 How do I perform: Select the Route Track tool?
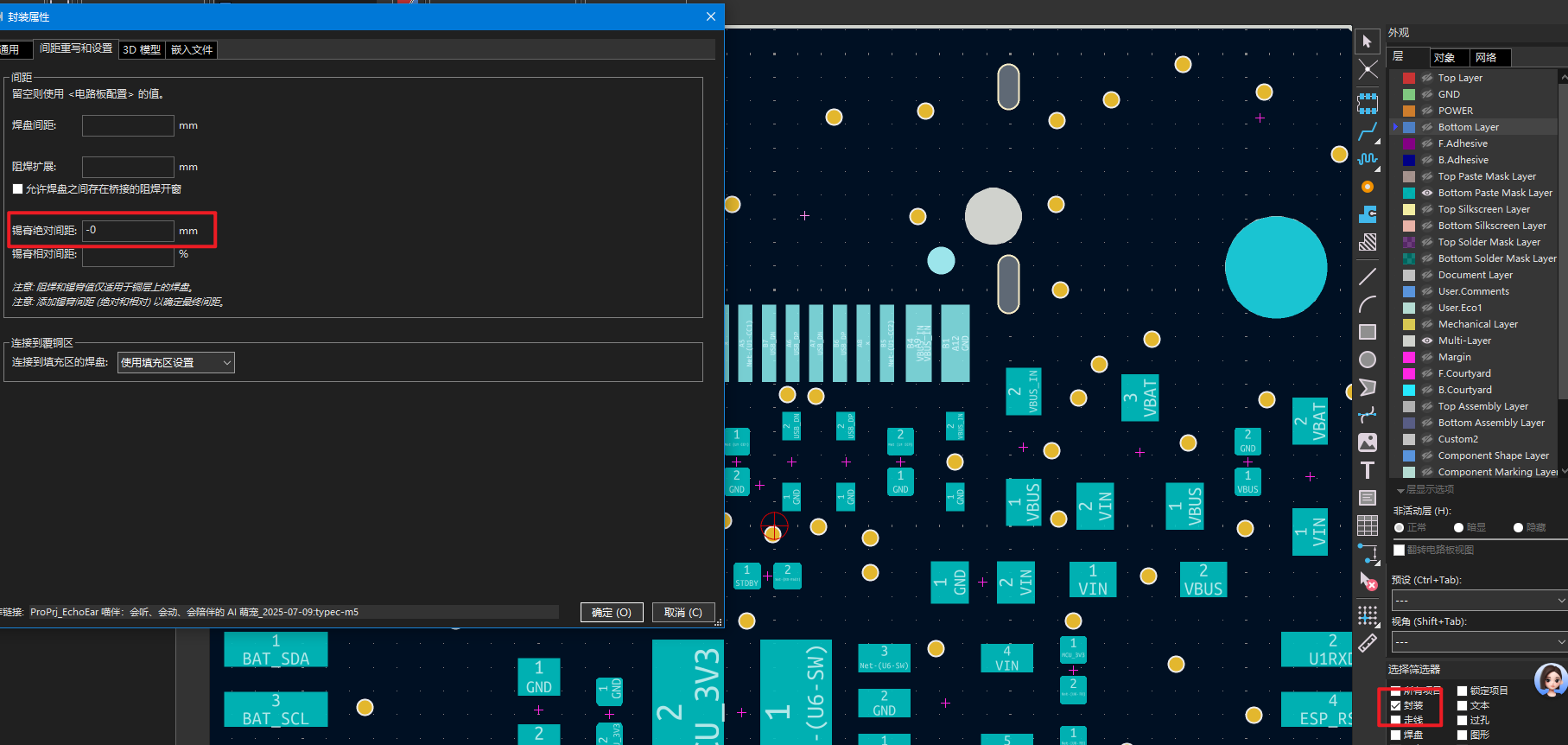(1367, 131)
